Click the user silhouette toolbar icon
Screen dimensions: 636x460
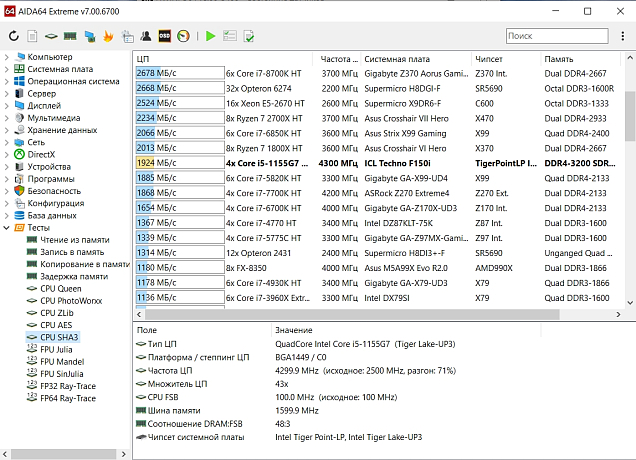[x=145, y=36]
